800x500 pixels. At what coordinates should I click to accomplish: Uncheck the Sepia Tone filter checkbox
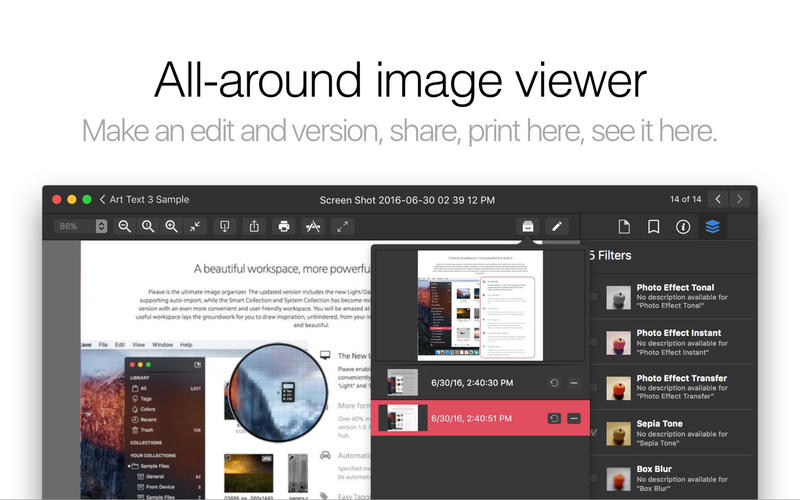(594, 431)
